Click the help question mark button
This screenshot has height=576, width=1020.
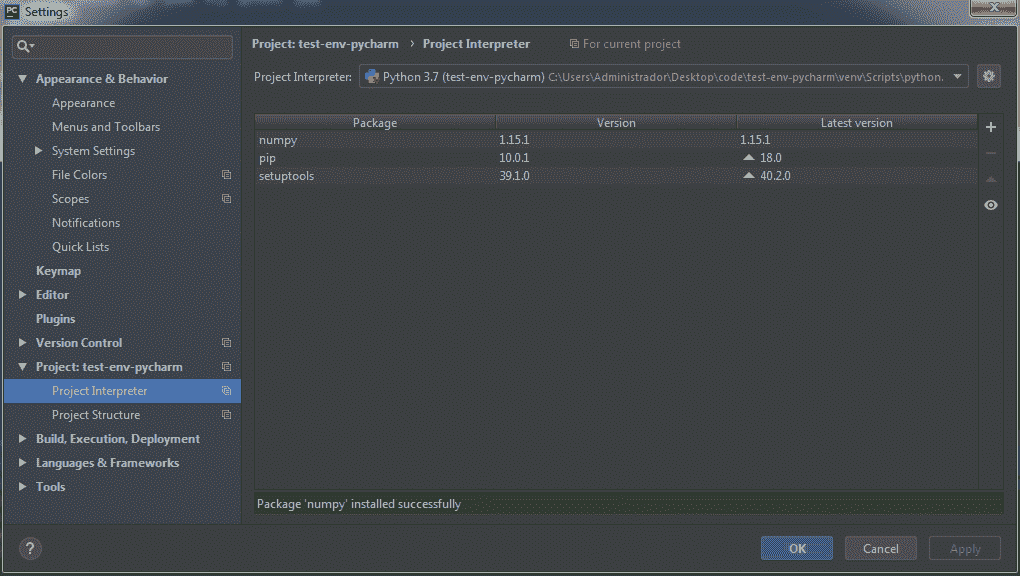[30, 548]
